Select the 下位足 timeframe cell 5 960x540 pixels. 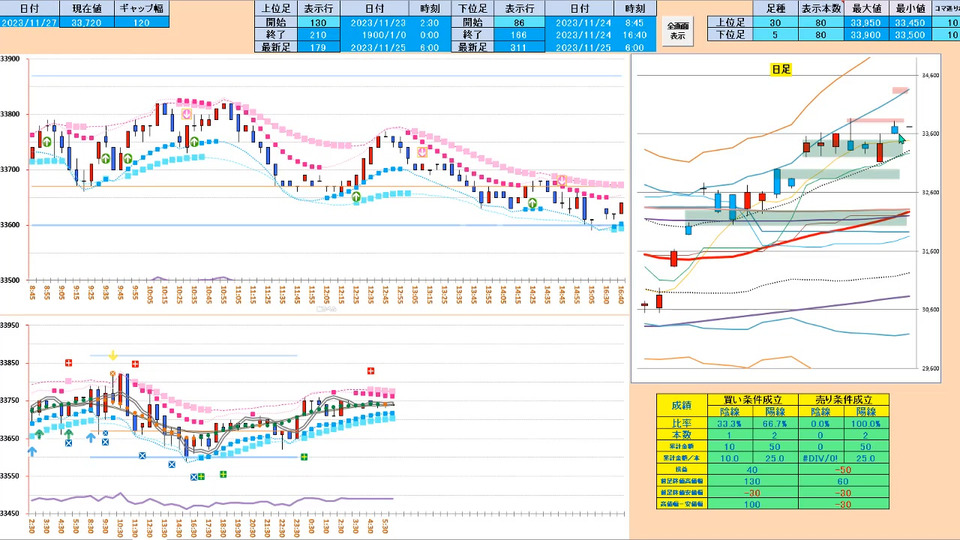point(775,35)
